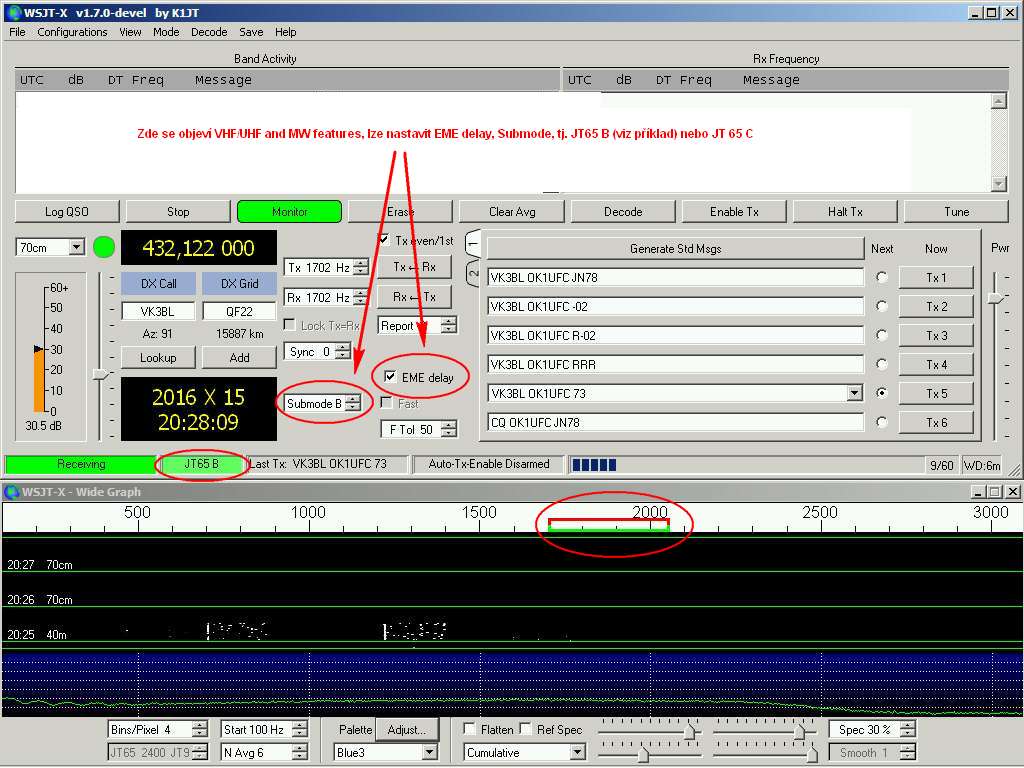Select Next radio for VK3BL OK1UFC -02
1024x768 pixels.
coord(882,306)
